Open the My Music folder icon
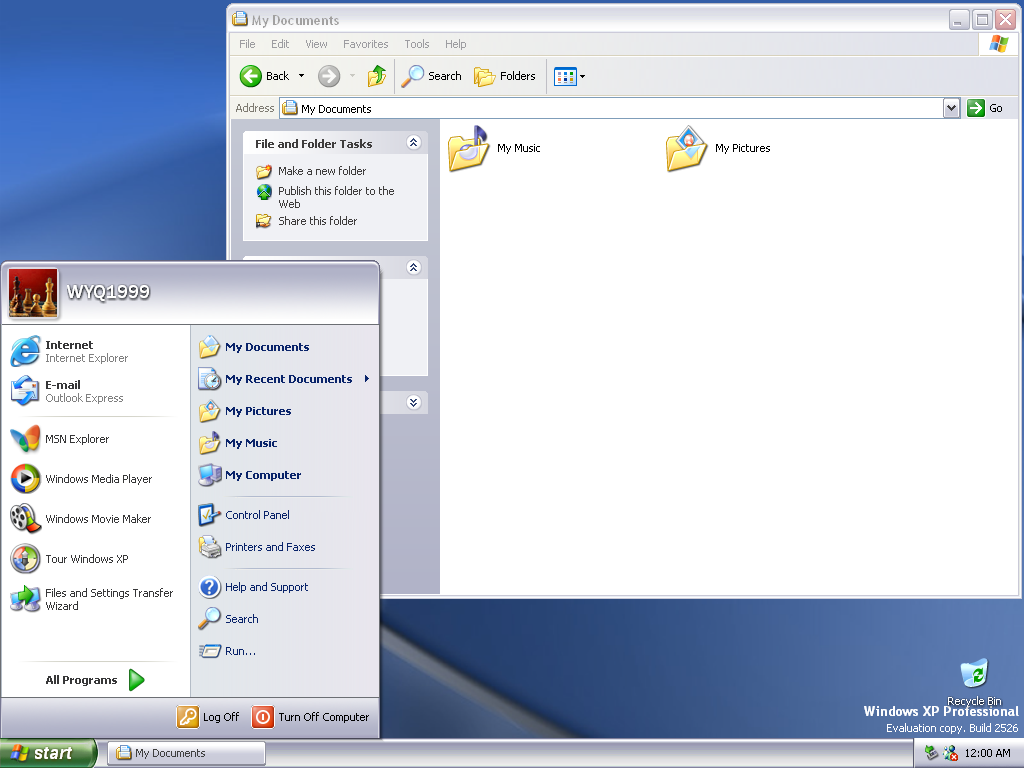Image resolution: width=1024 pixels, height=768 pixels. pyautogui.click(x=468, y=149)
